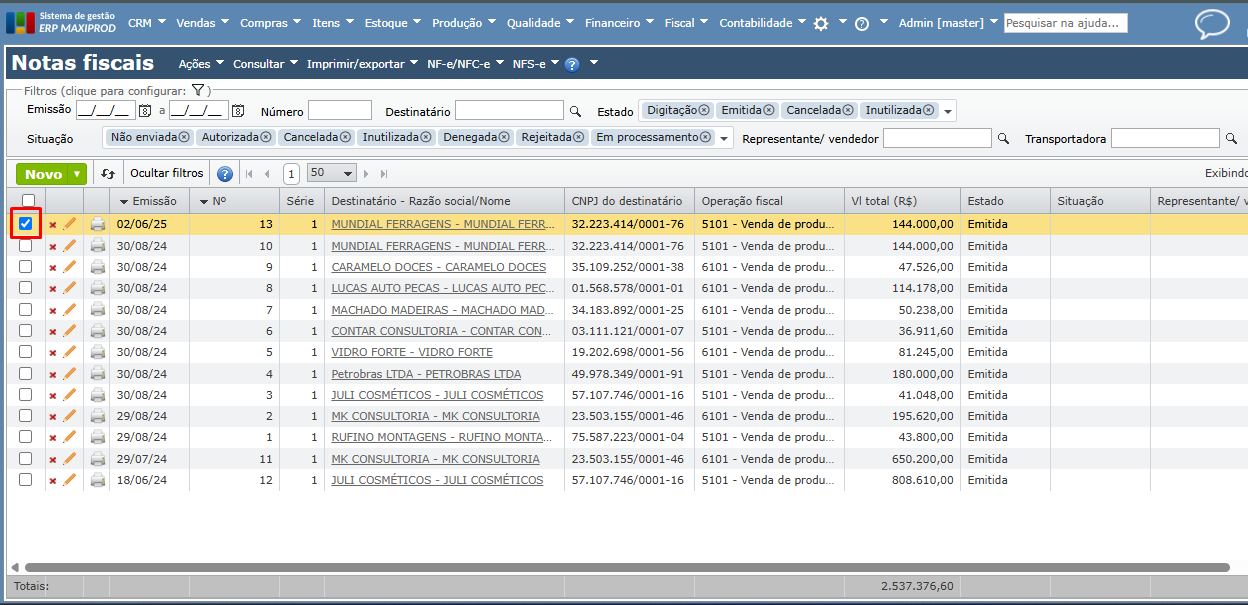This screenshot has width=1248, height=605.
Task: Open the Financeiro menu
Action: click(619, 23)
